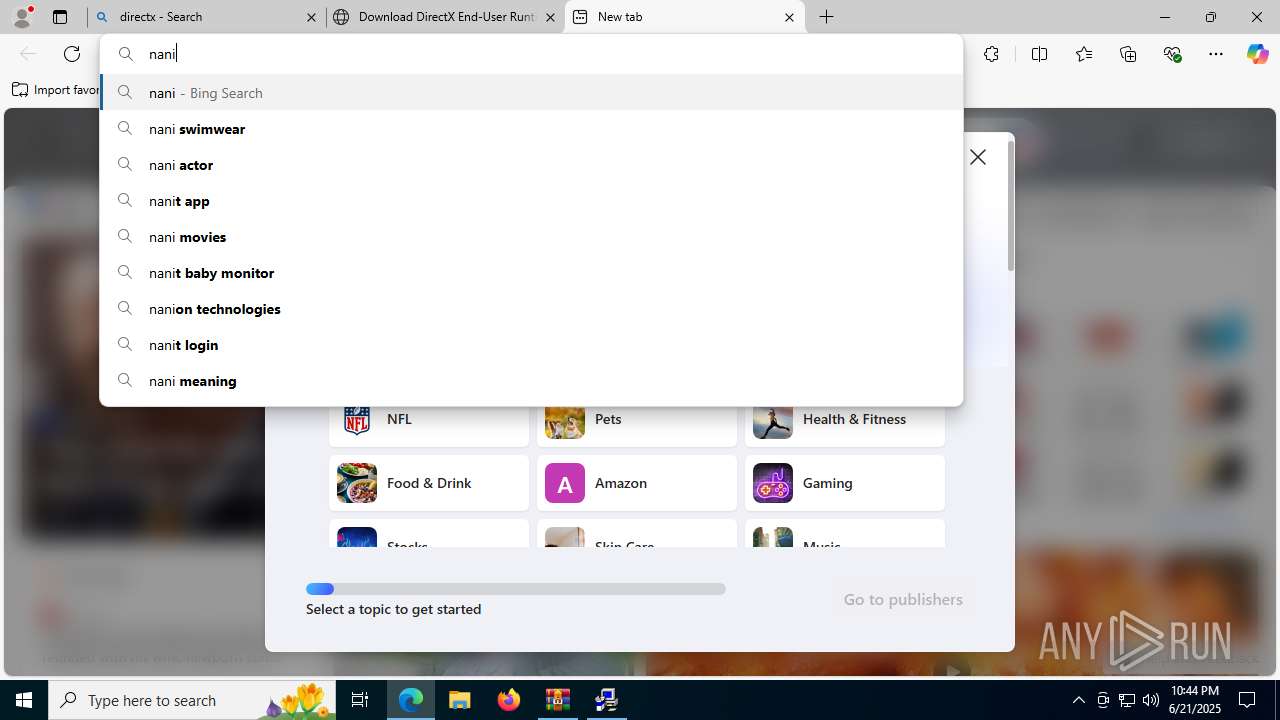Image resolution: width=1280 pixels, height=720 pixels.
Task: Click Import favorites in the bookmarks bar
Action: pyautogui.click(x=56, y=90)
